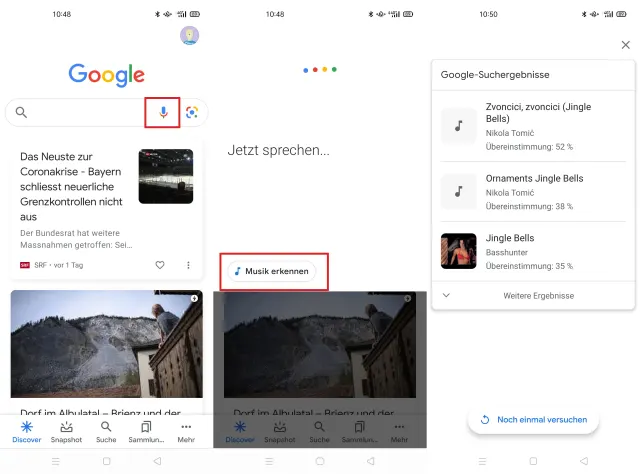Close the search results screen with X
Screen dimensions: 640x474
[x=625, y=45]
